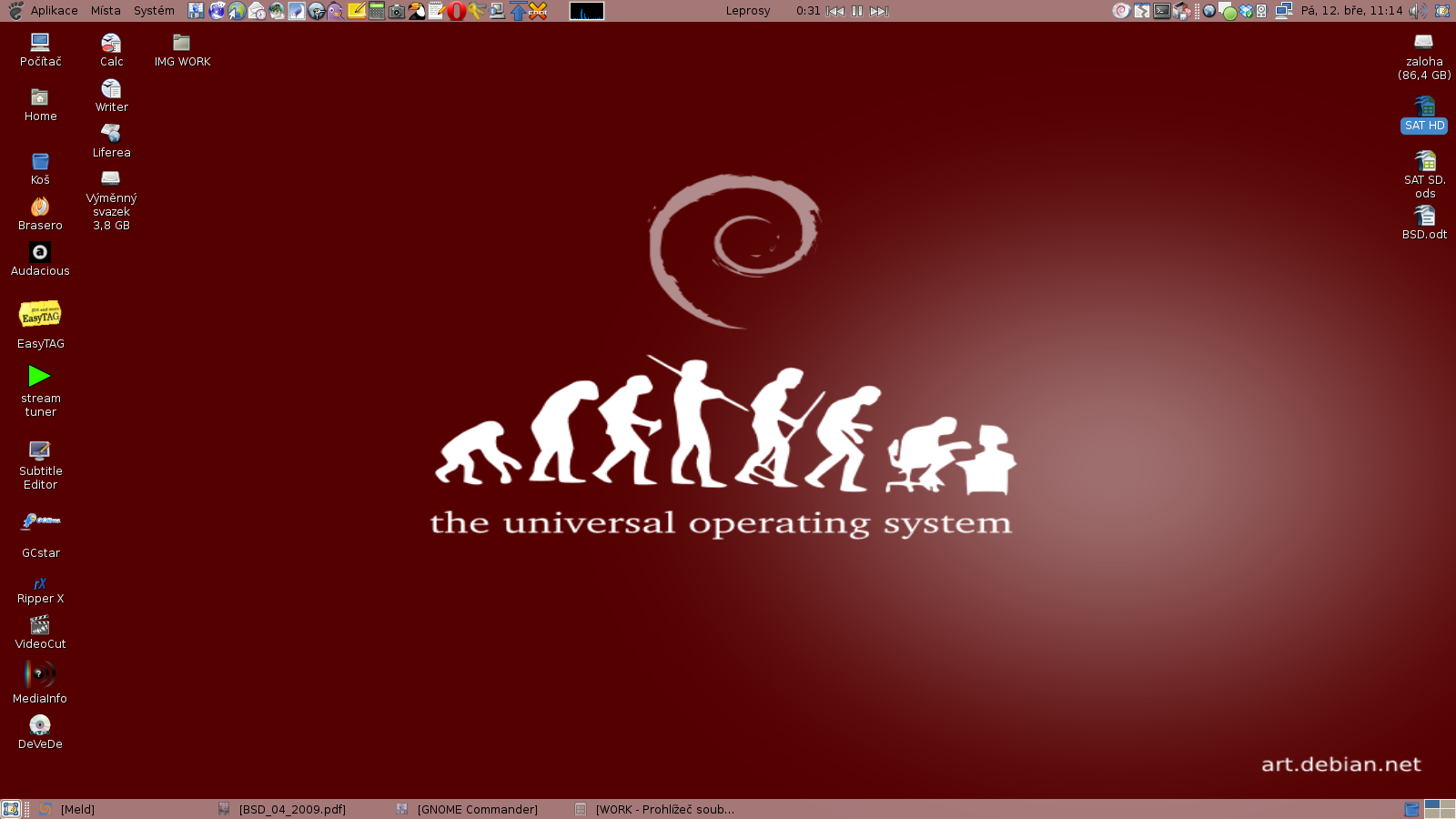Switch to the [Meld] window

pyautogui.click(x=123, y=809)
